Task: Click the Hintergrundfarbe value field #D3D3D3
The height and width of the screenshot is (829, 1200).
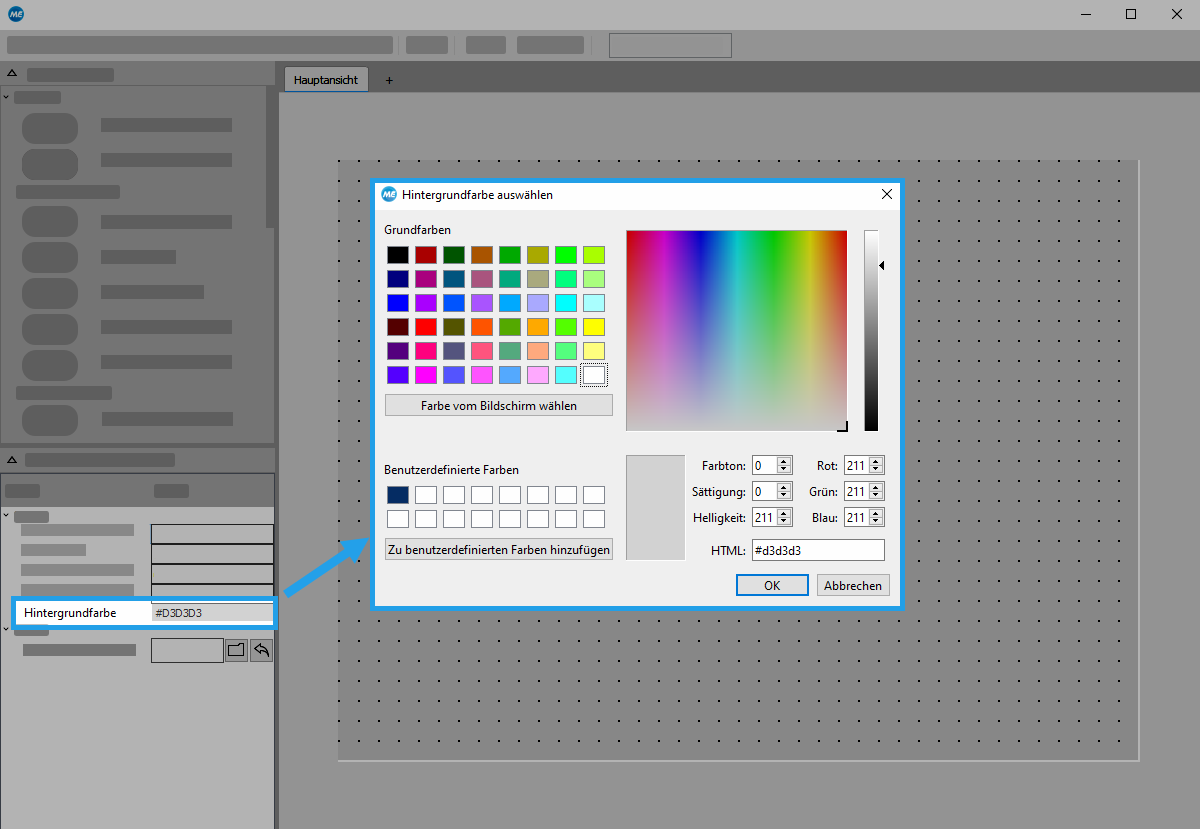Action: tap(211, 613)
